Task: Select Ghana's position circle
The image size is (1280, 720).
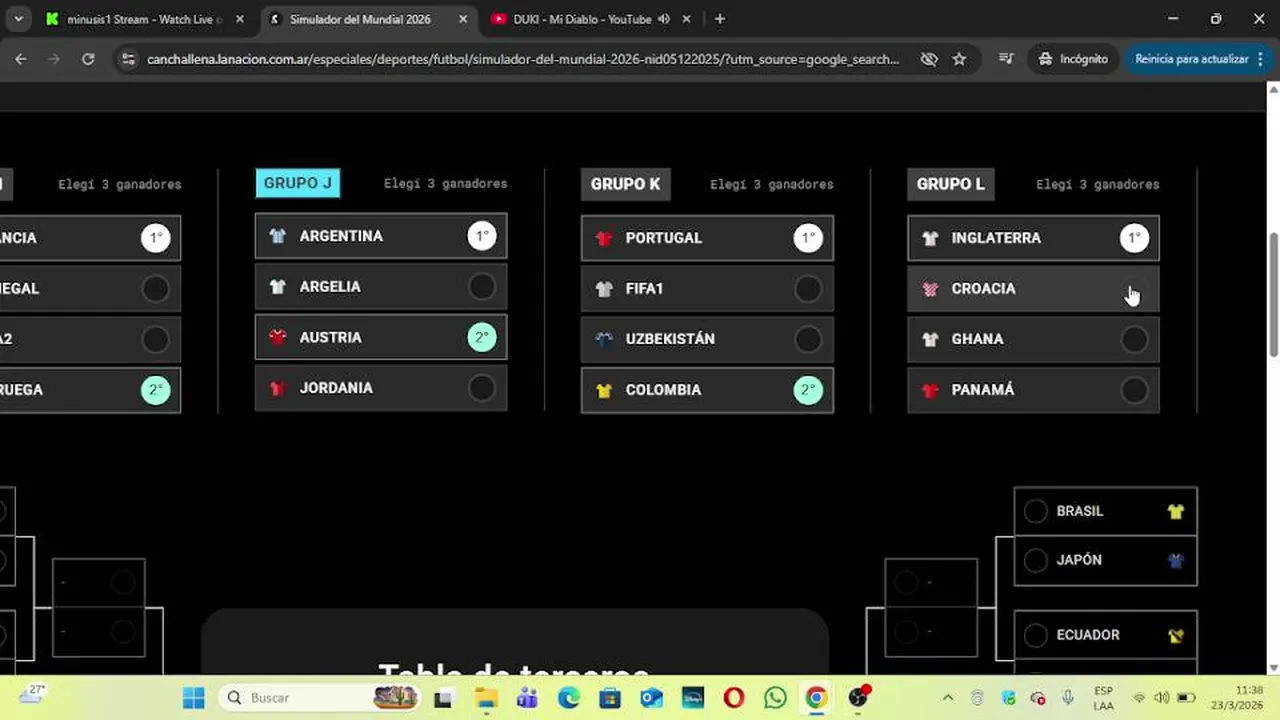Action: click(1134, 339)
